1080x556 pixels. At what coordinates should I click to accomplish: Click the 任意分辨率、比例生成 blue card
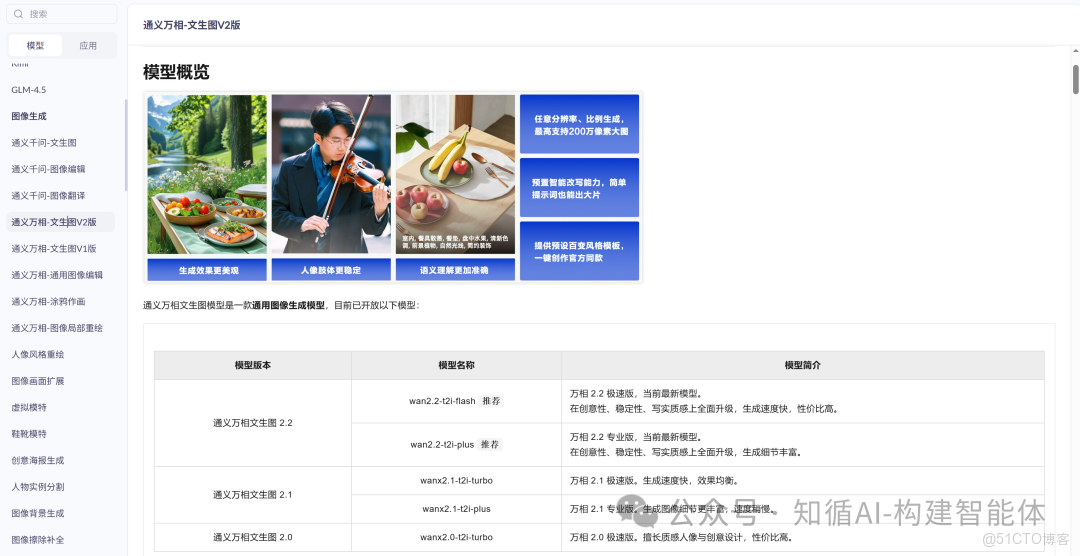(x=579, y=124)
